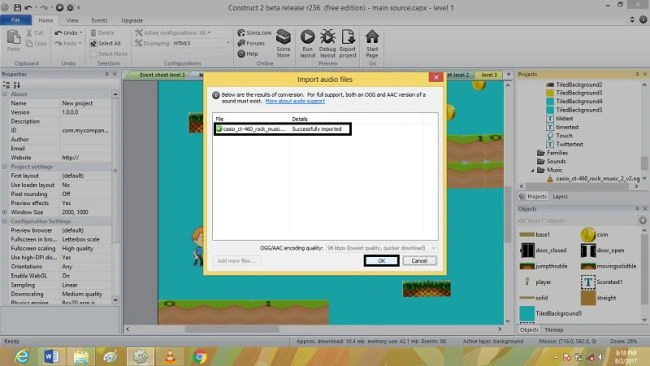This screenshot has height=366, width=650.
Task: Open Google Chrome from taskbar
Action: coord(199,356)
